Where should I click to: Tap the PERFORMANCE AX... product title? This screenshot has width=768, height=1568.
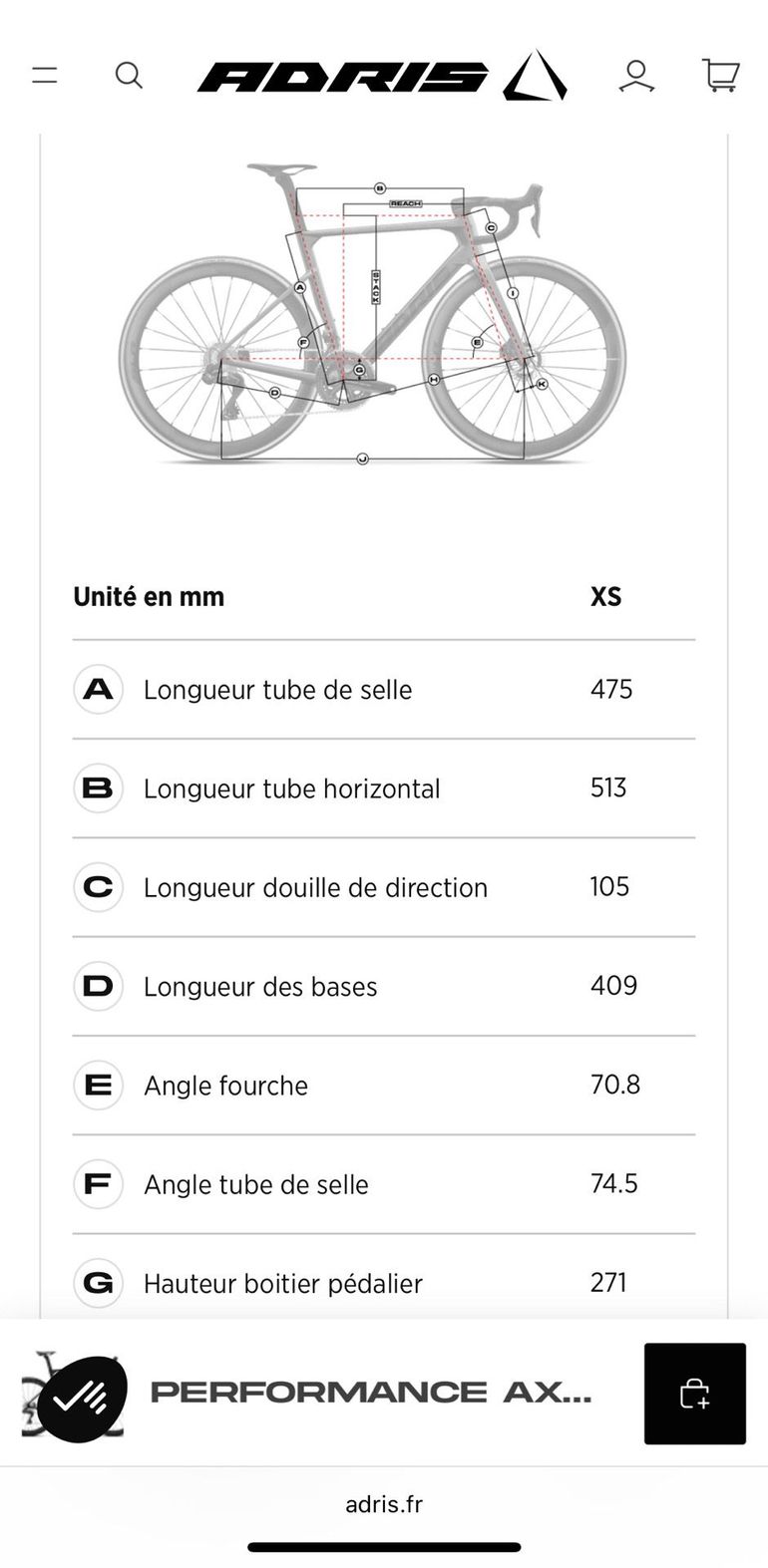click(x=371, y=1393)
